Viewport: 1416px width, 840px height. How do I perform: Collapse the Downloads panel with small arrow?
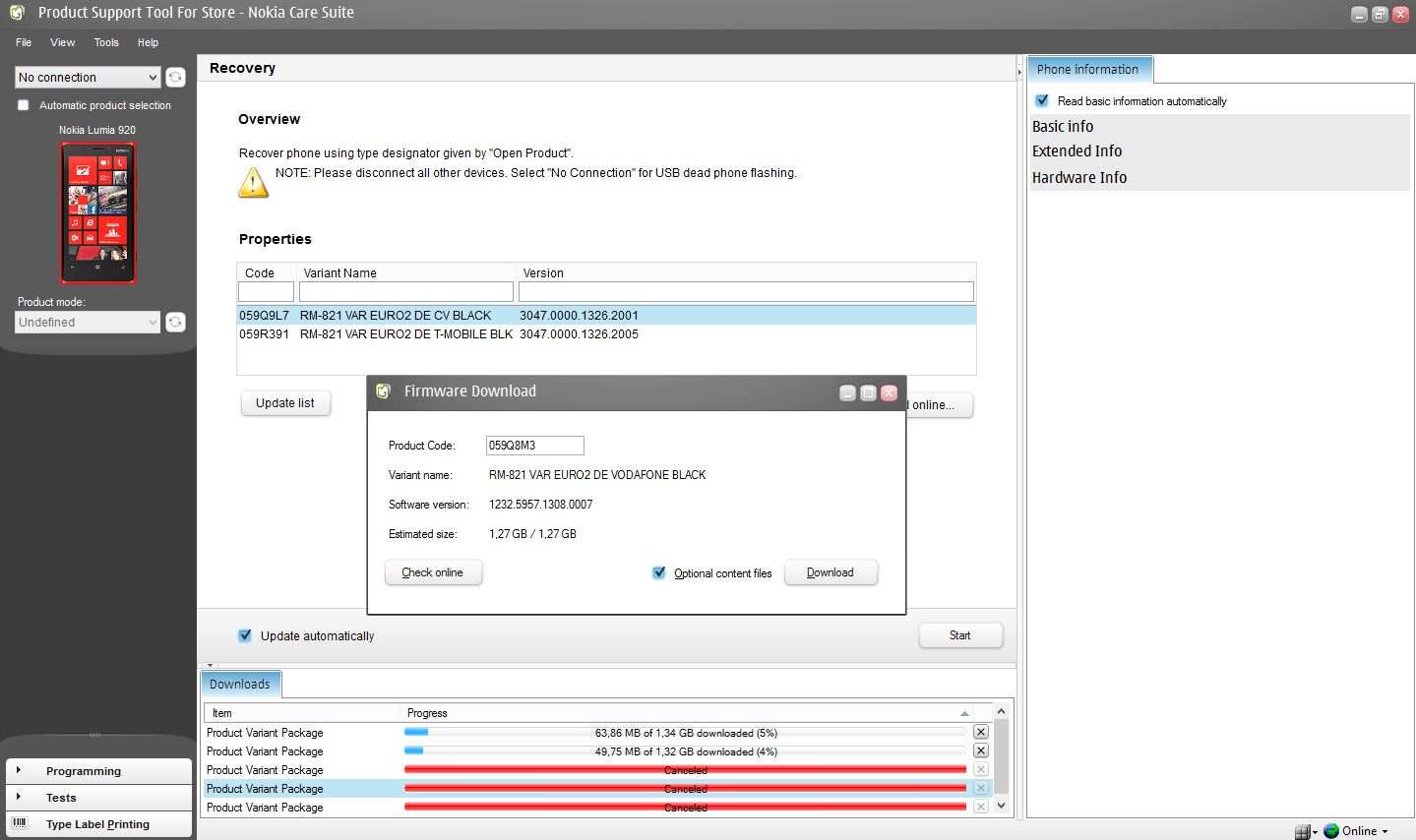(x=210, y=666)
